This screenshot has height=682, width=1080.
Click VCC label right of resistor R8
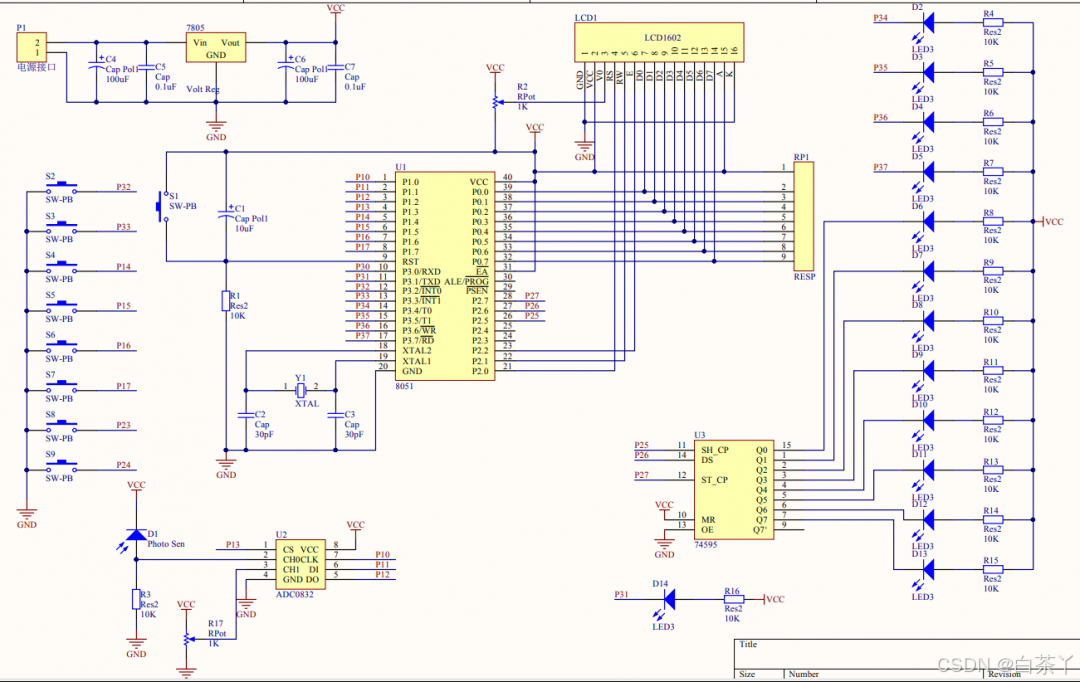tap(1054, 222)
